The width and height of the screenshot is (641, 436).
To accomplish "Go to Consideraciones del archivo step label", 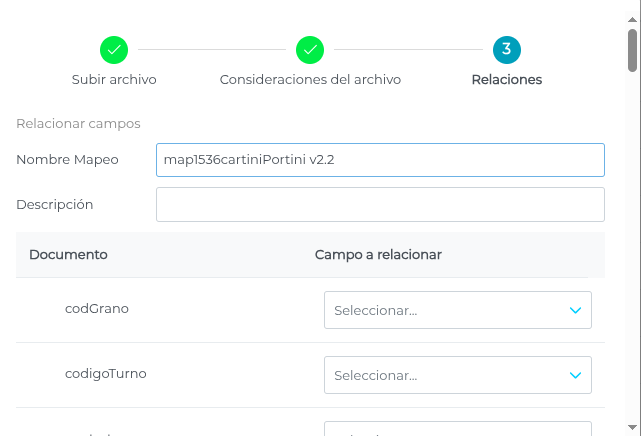I will coord(310,79).
